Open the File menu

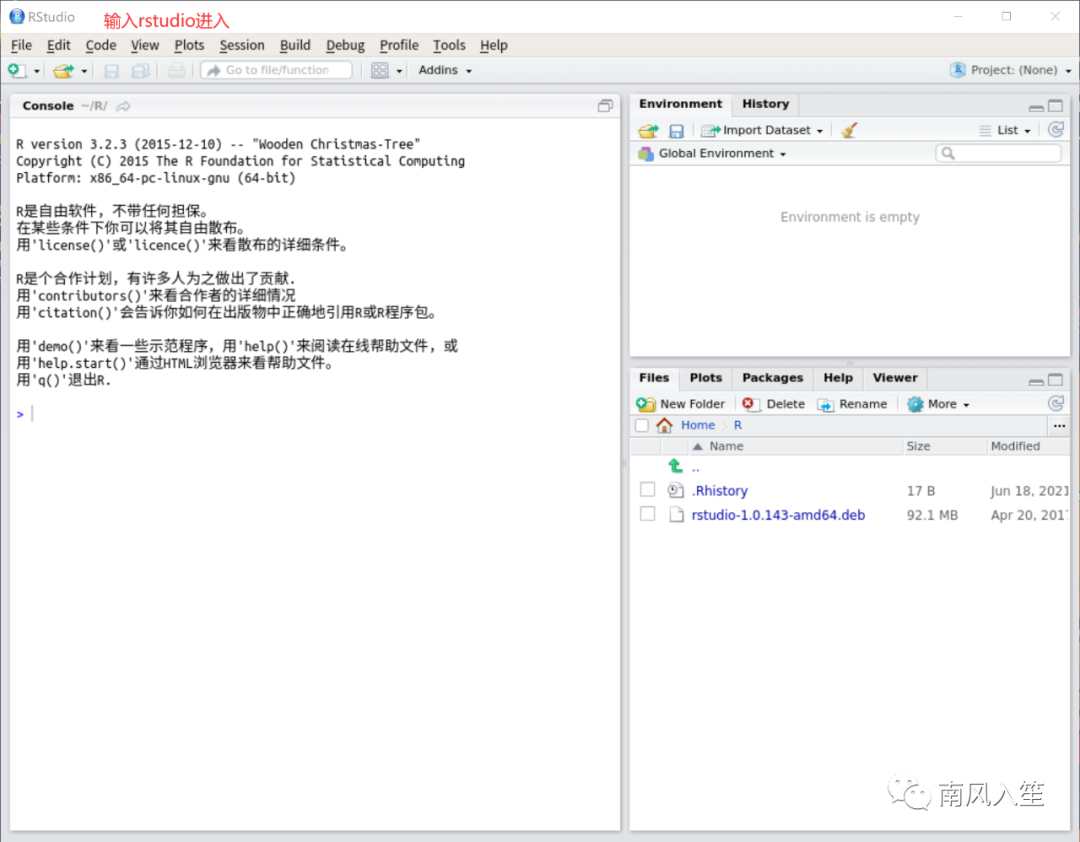click(x=21, y=45)
